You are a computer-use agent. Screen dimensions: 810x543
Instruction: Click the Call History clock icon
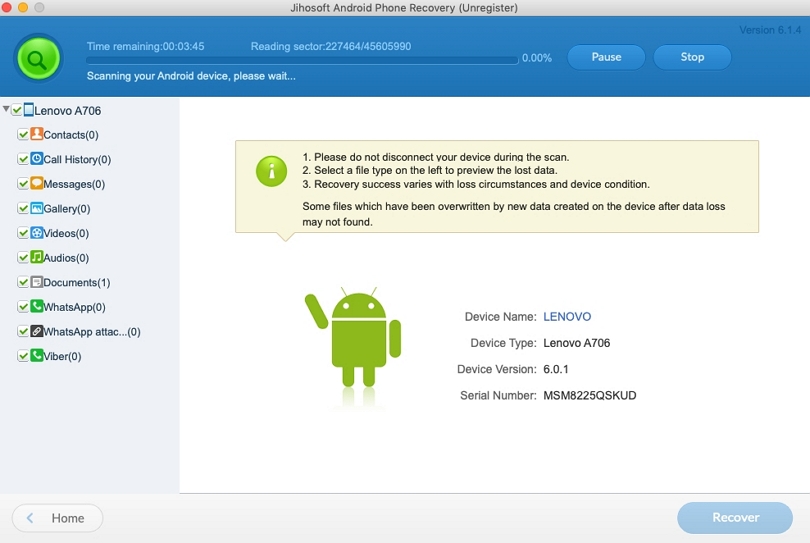(x=37, y=158)
